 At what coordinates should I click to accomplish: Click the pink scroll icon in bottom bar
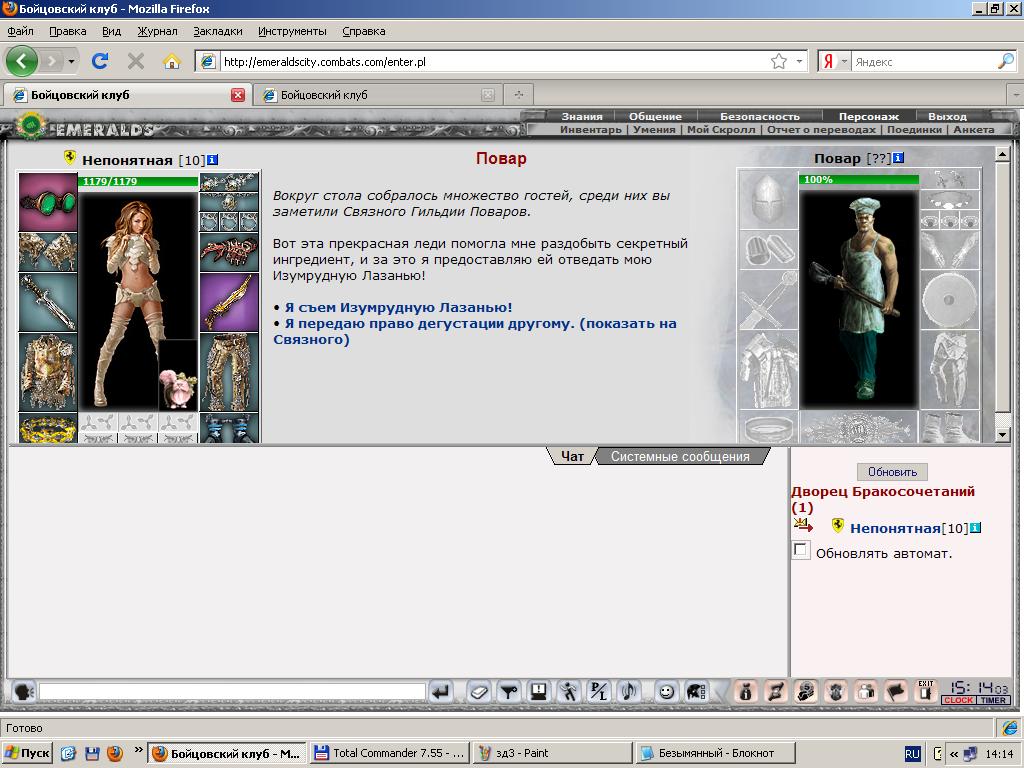click(x=775, y=691)
